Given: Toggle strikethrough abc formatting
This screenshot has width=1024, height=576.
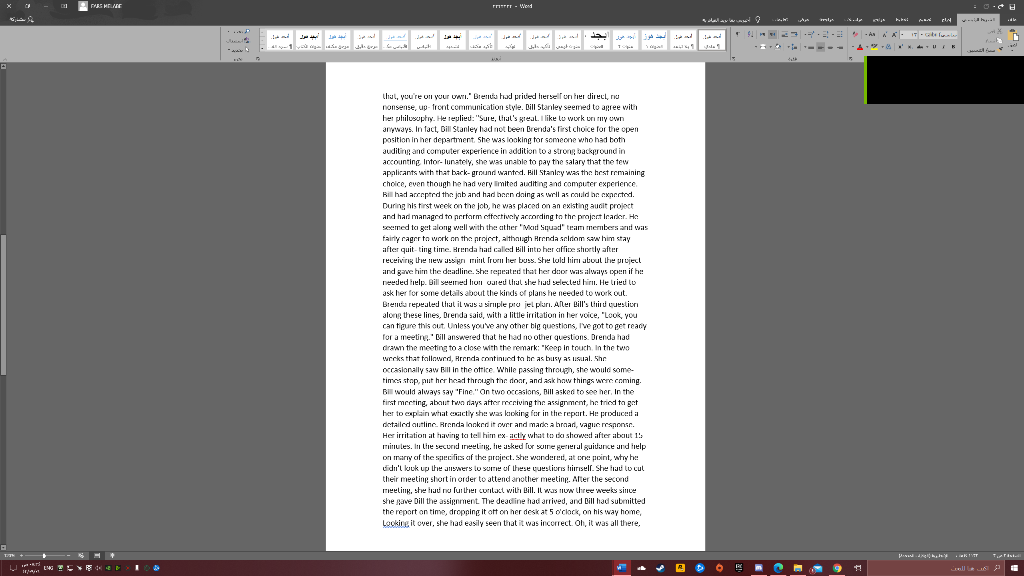Looking at the screenshot, I should point(920,47).
